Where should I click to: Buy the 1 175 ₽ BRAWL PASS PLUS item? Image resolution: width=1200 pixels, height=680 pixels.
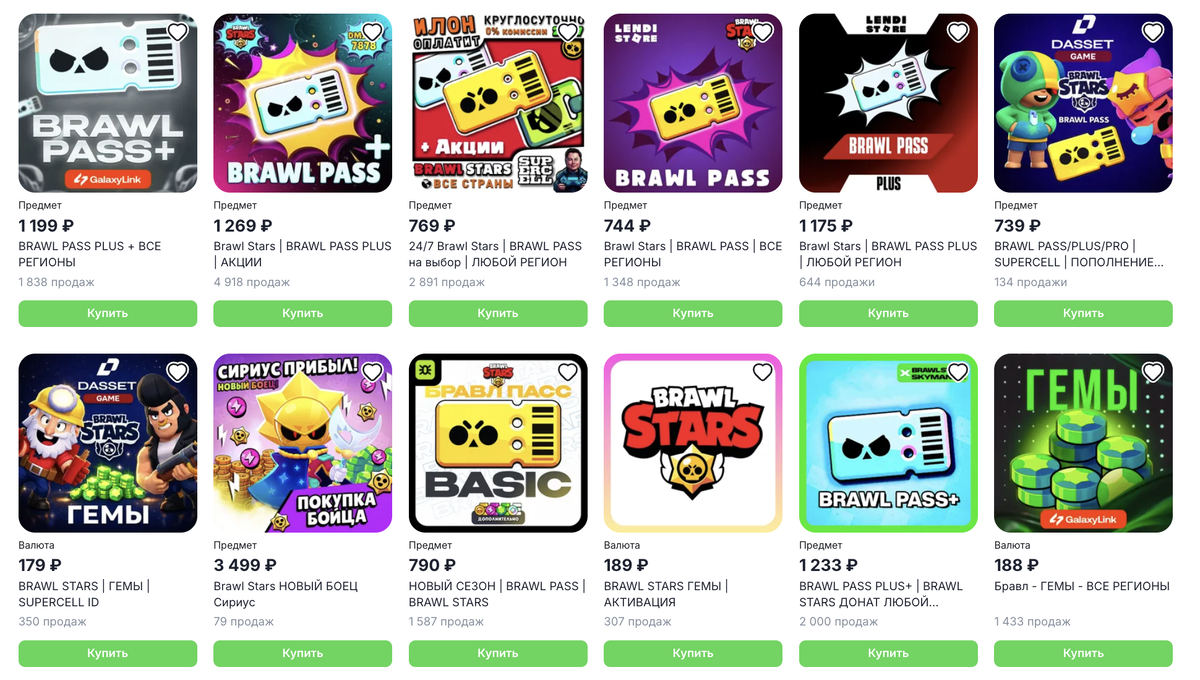coord(888,313)
